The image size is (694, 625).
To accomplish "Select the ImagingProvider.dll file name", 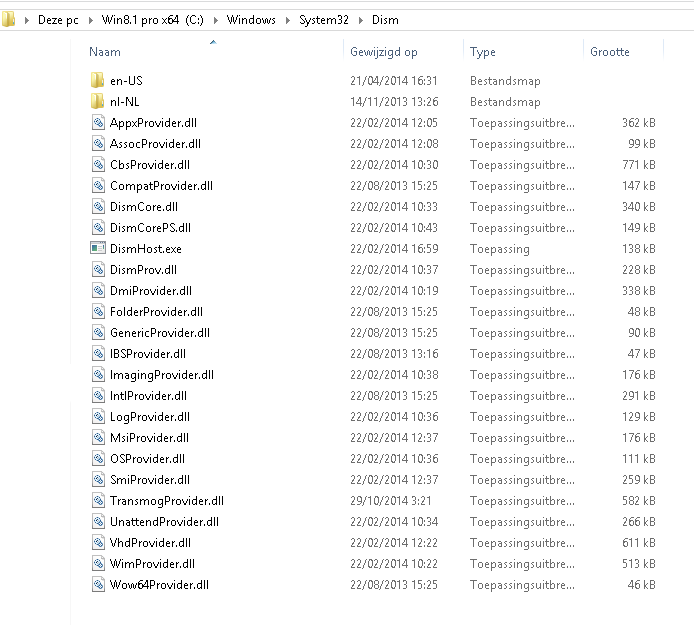I will 162,375.
